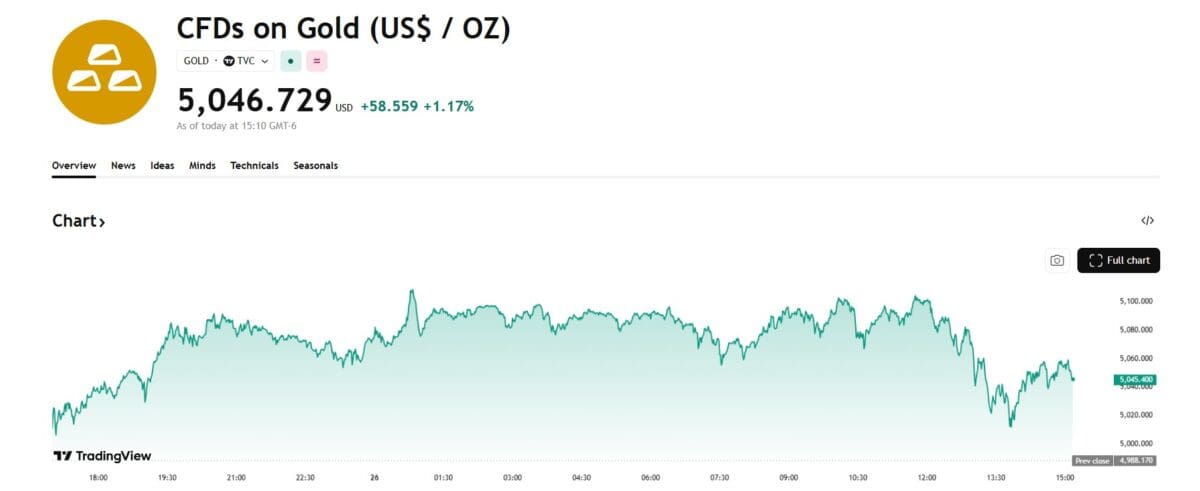Screen dimensions: 1200x491
Task: Open the embed code icon
Action: (x=1147, y=221)
